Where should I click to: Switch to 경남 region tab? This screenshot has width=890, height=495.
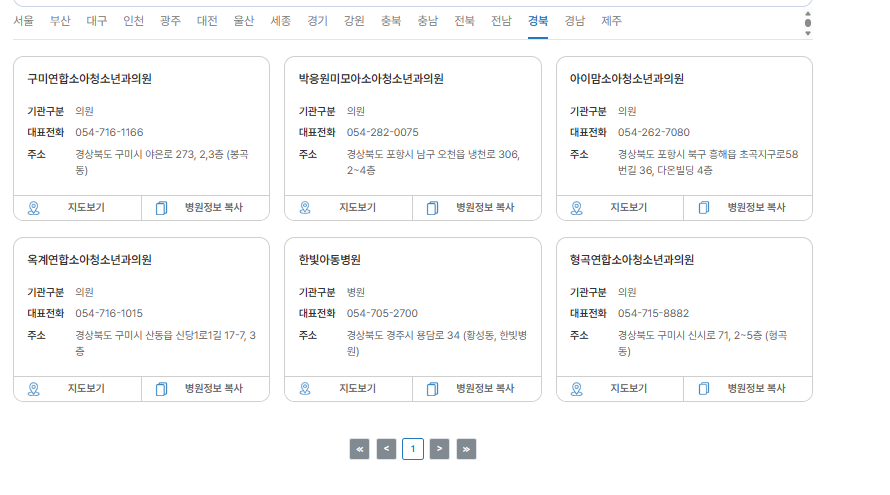tap(574, 21)
